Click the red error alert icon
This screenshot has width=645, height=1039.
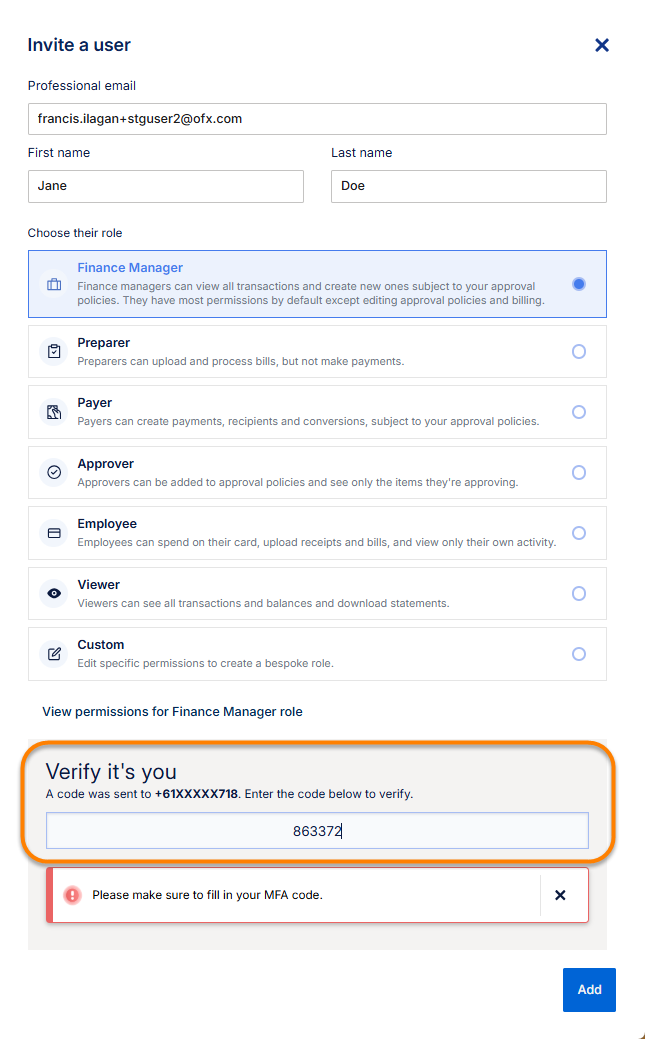72,895
